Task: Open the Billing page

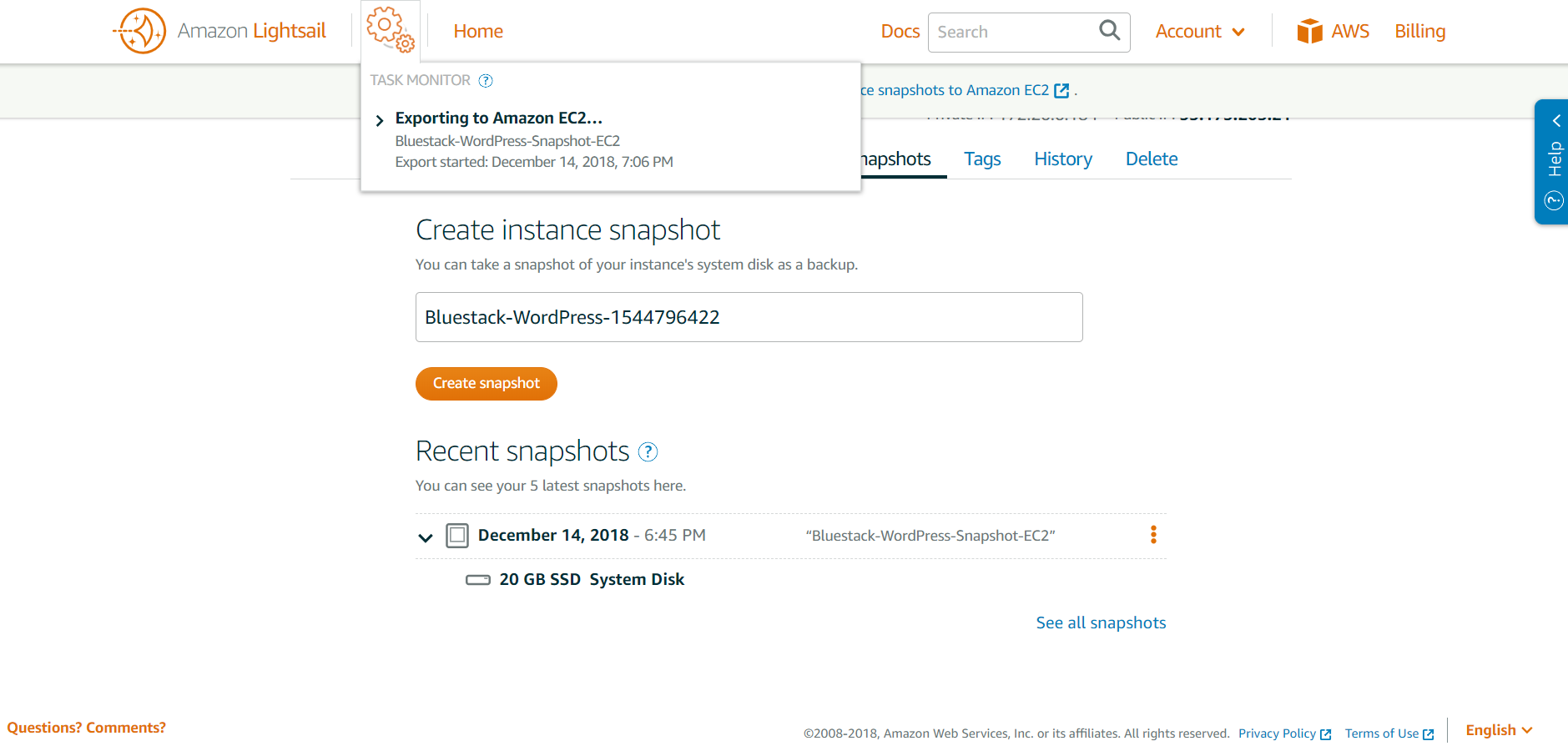Action: 1419,32
